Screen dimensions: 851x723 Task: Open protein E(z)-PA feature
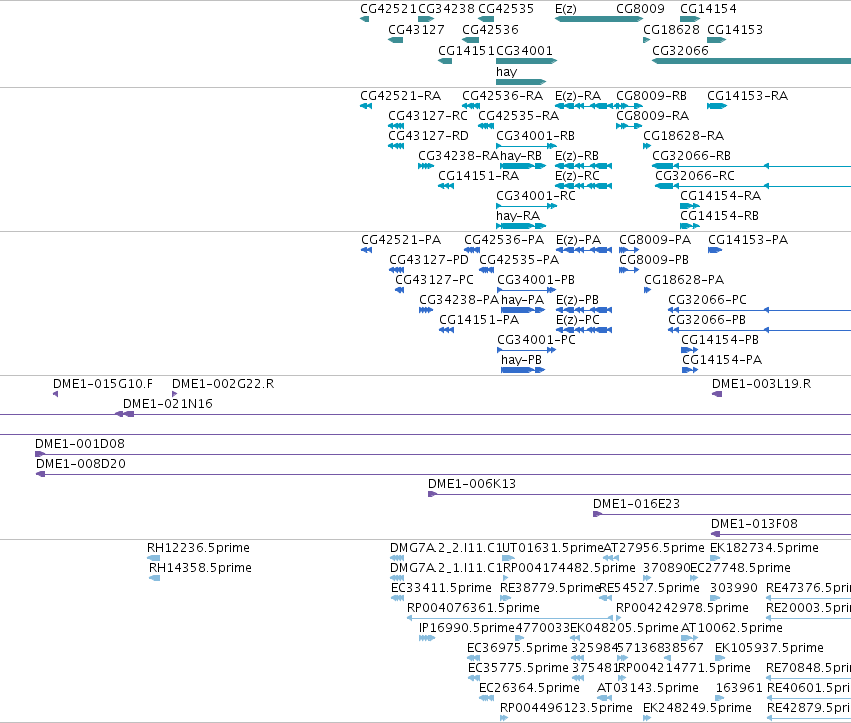(x=584, y=250)
